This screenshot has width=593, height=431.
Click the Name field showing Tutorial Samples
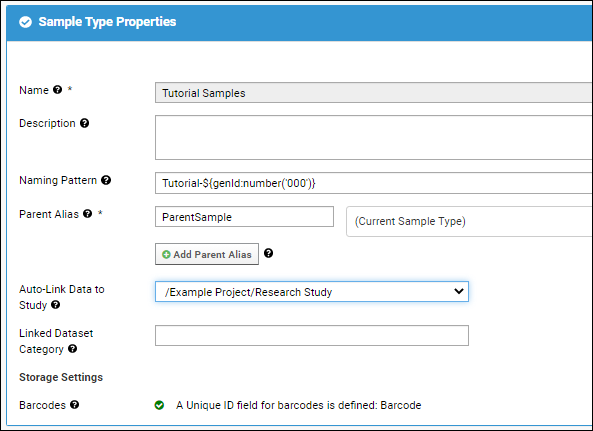373,93
